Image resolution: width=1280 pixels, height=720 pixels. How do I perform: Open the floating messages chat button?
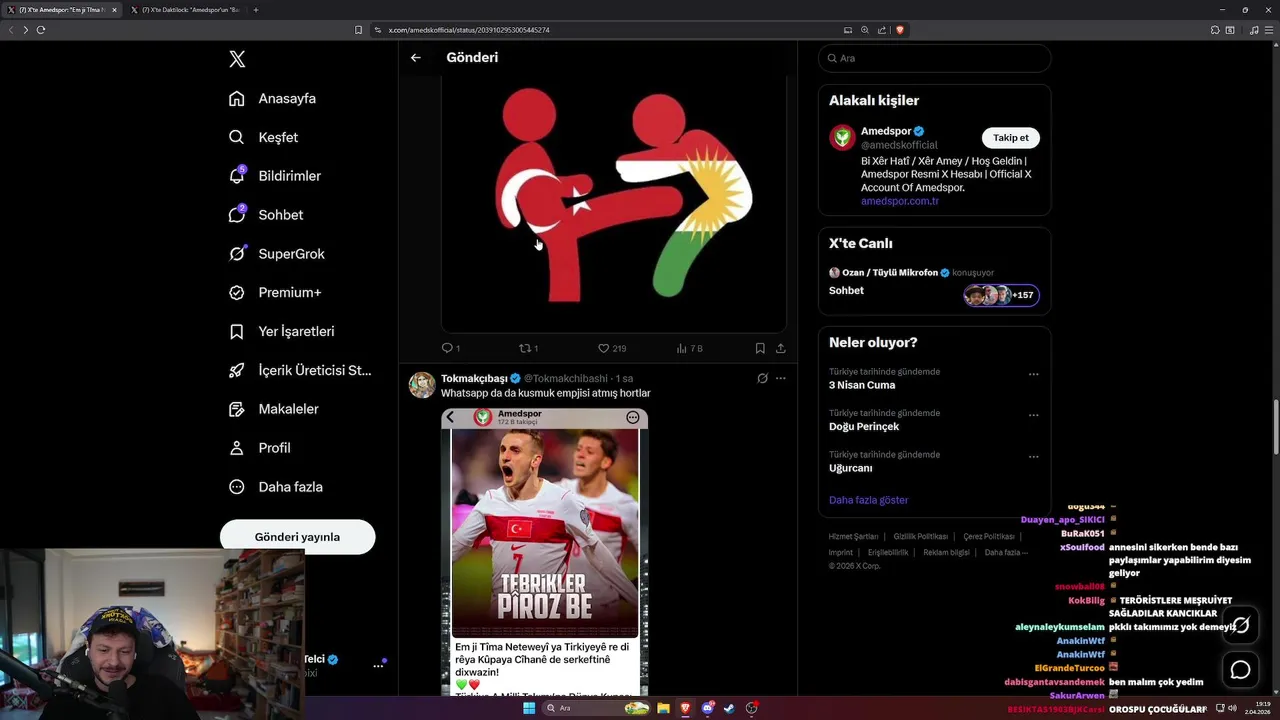[1241, 670]
